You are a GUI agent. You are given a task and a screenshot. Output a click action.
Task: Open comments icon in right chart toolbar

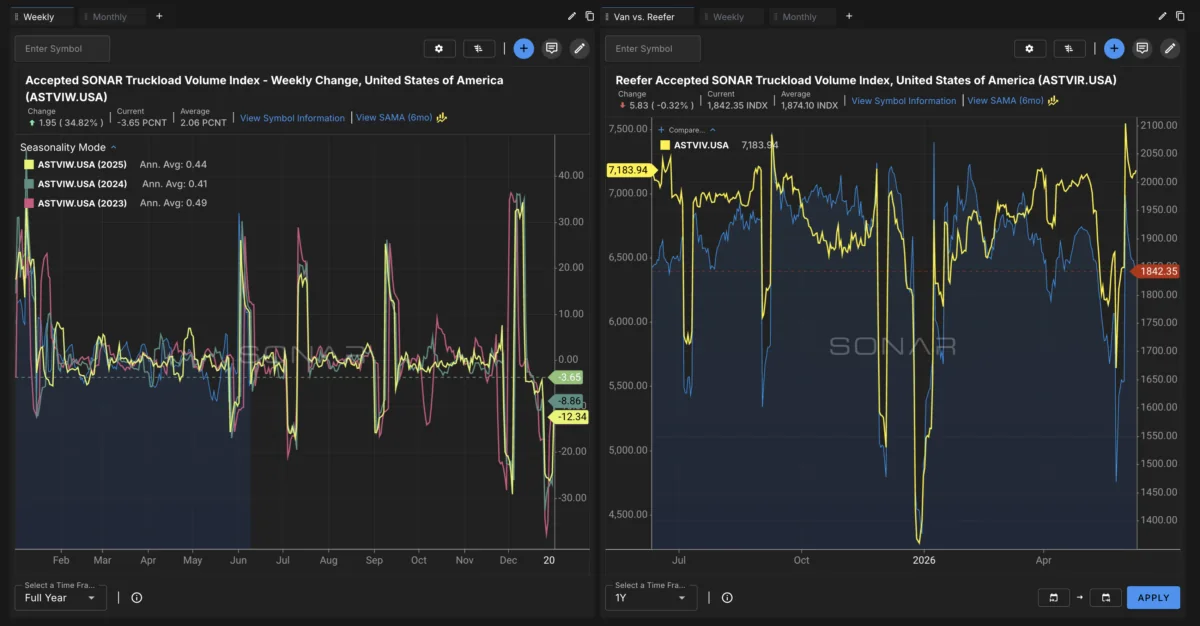[x=1142, y=48]
